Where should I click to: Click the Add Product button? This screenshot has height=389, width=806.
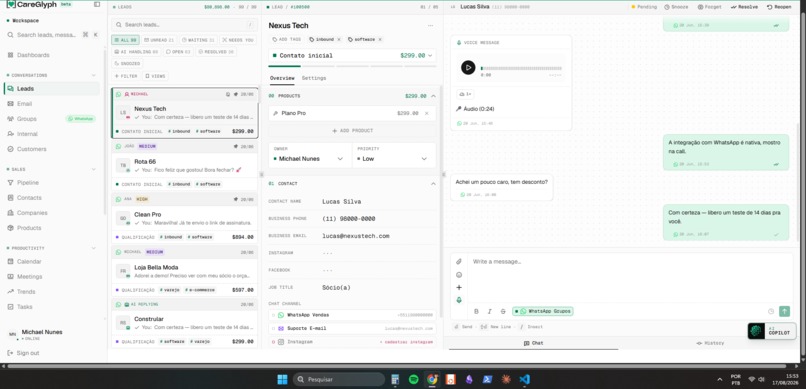[352, 131]
